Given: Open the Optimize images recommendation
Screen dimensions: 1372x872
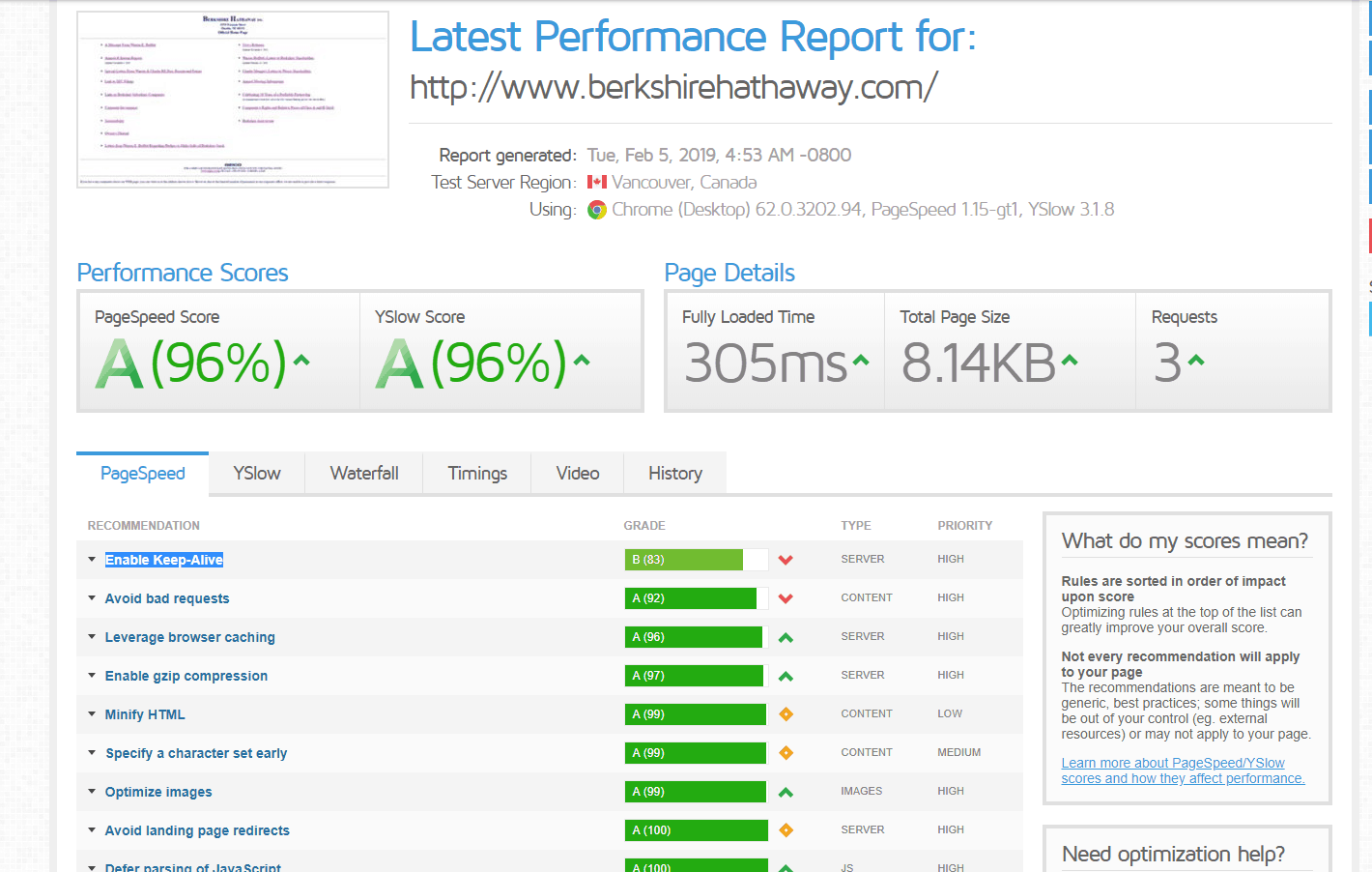Looking at the screenshot, I should tap(158, 792).
